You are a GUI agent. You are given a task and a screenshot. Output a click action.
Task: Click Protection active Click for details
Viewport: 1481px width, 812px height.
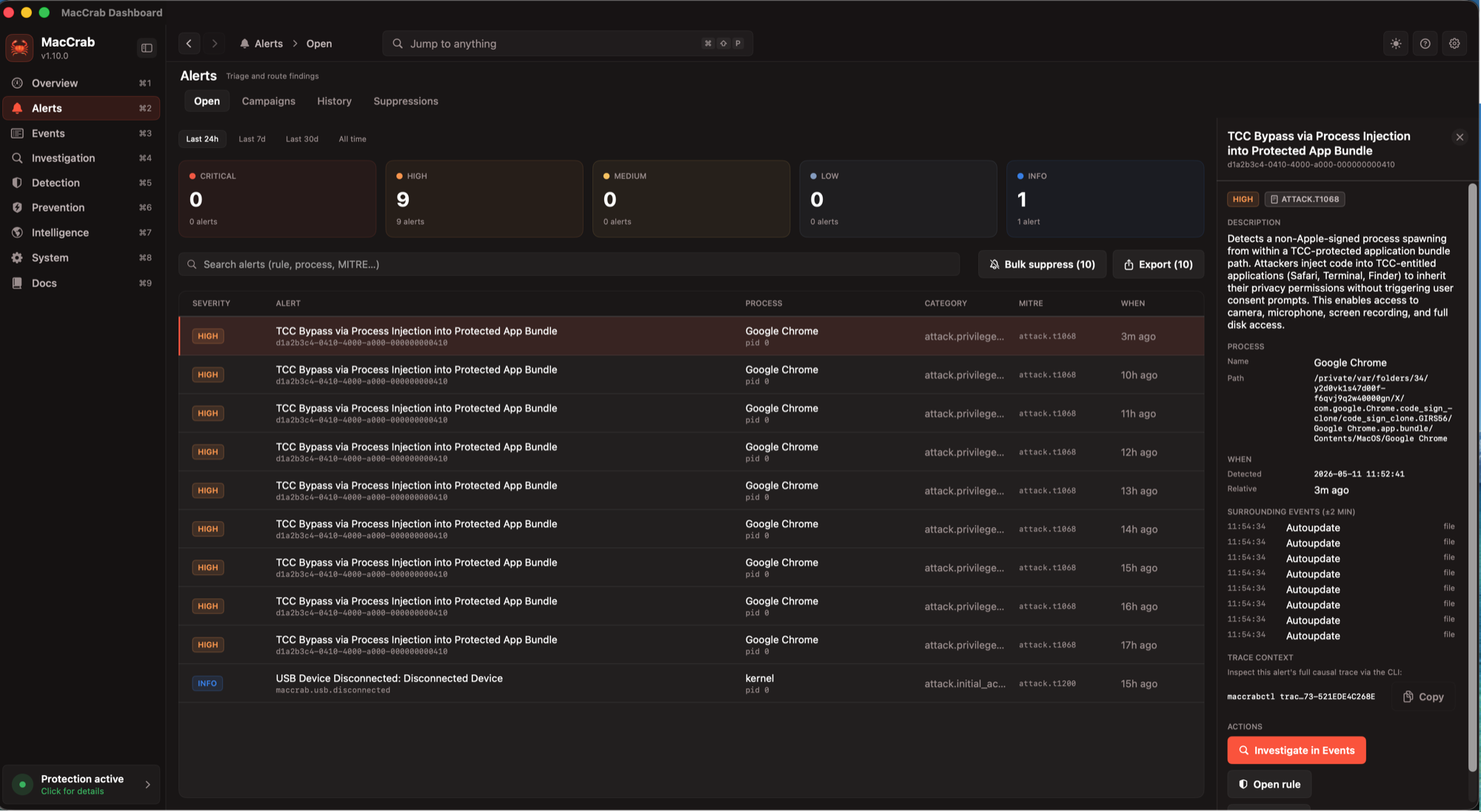[81, 785]
